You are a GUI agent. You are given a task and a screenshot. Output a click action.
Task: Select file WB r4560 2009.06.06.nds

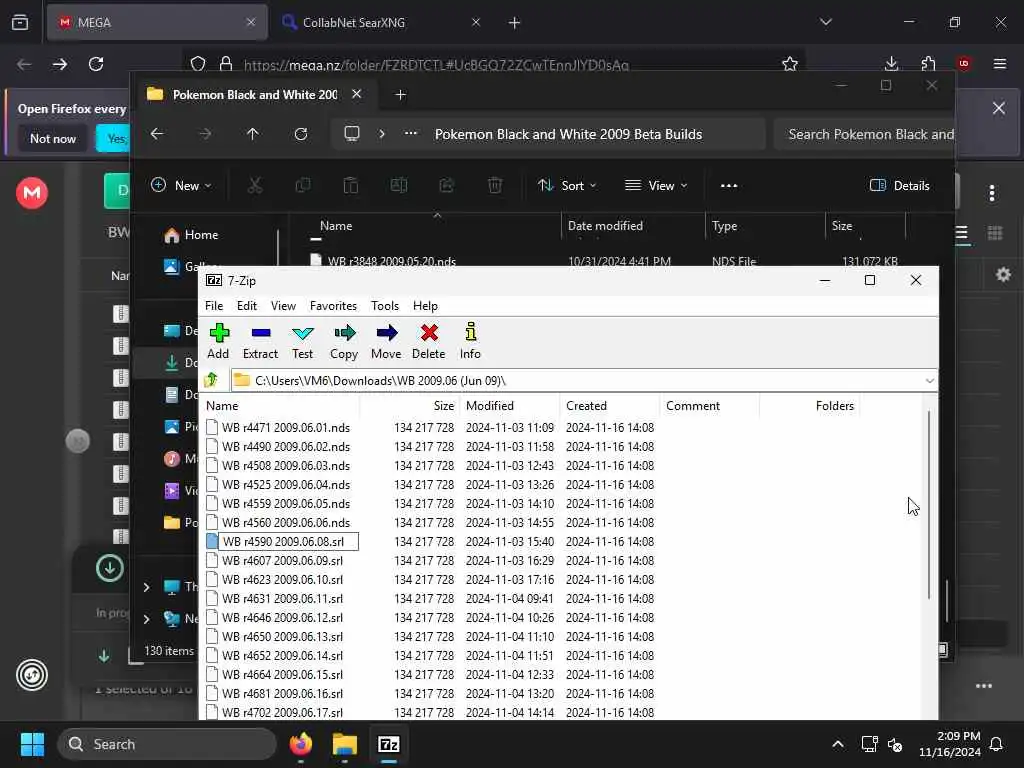point(285,522)
